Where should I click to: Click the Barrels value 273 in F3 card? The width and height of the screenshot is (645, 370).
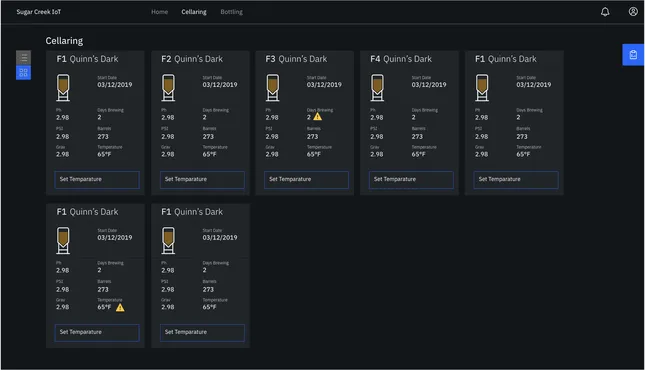(313, 136)
